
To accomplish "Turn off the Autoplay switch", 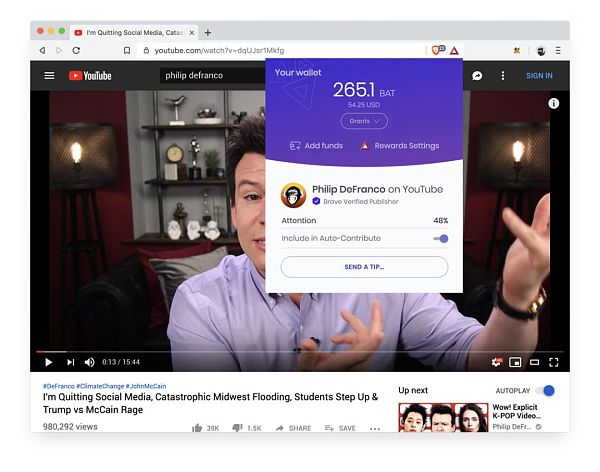I will click(x=545, y=390).
